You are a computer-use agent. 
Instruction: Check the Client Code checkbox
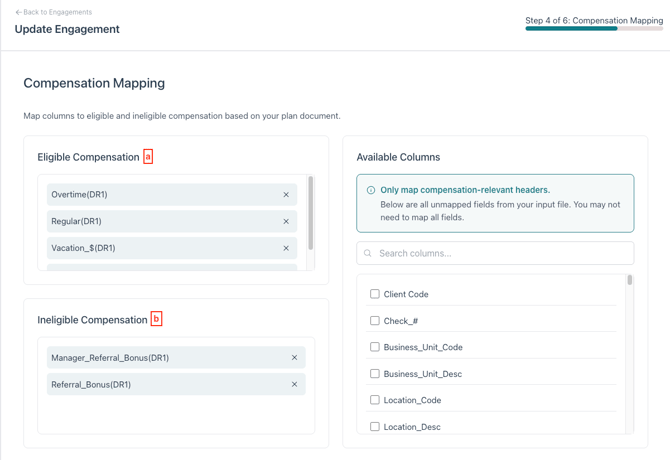coord(375,294)
